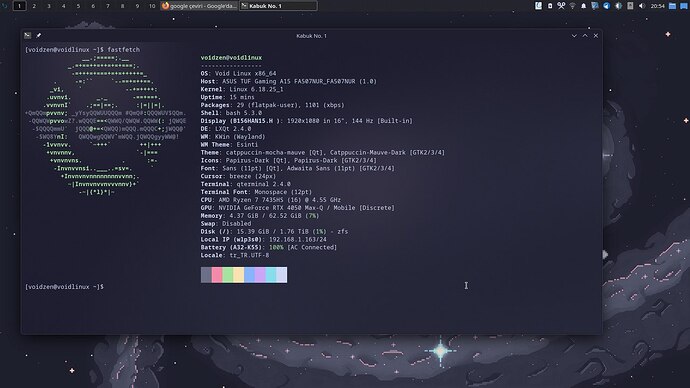Click the terminal icon on the Kabuk No. 1 taskbar entry
The width and height of the screenshot is (690, 388).
pyautogui.click(x=245, y=6)
